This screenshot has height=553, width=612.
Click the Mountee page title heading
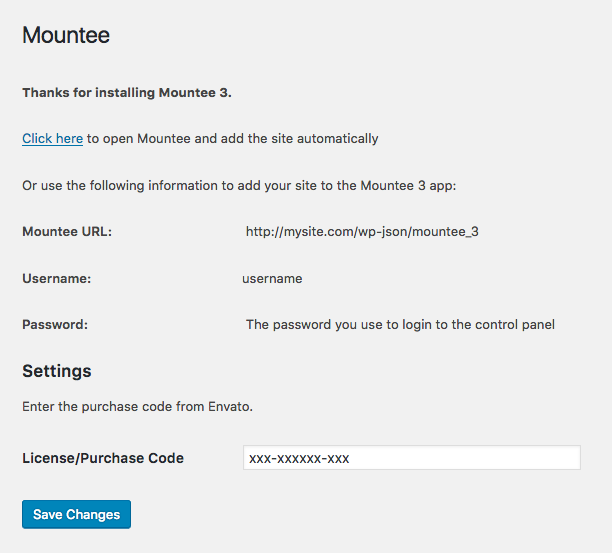pos(66,35)
